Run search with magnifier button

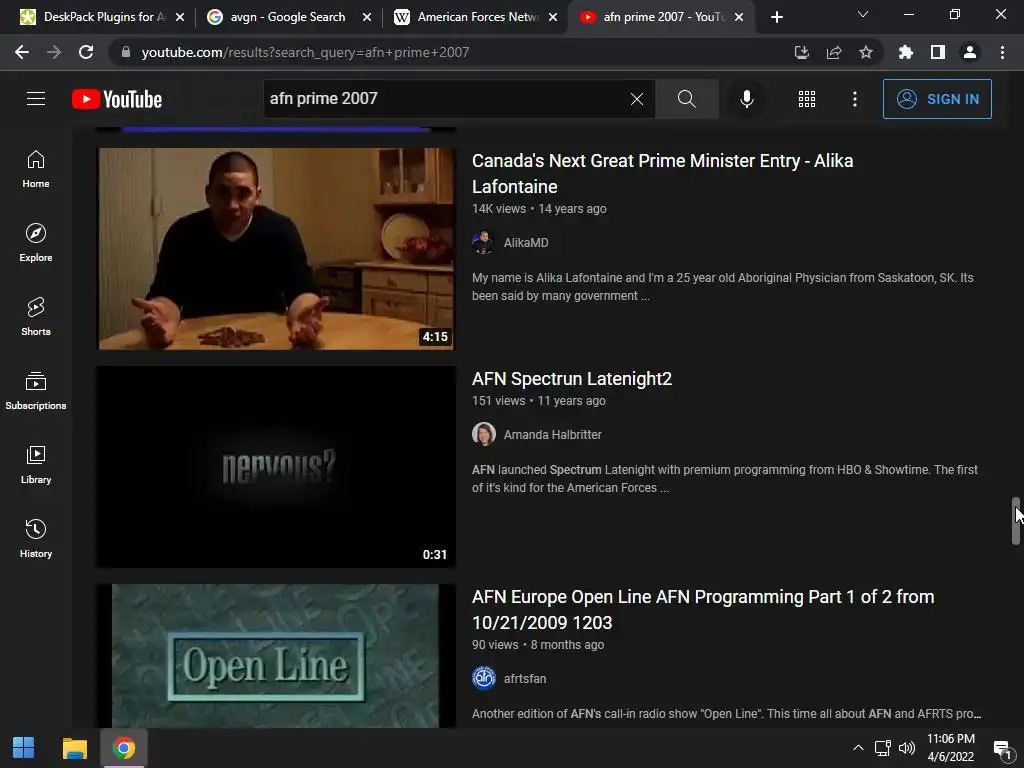686,99
